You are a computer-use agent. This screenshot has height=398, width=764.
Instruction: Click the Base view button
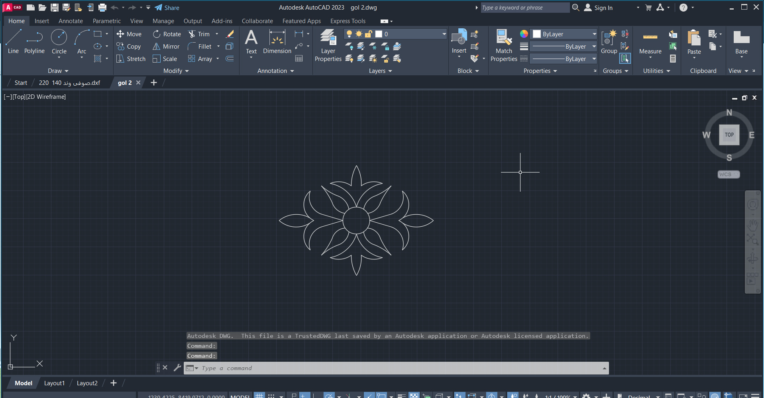tap(741, 42)
